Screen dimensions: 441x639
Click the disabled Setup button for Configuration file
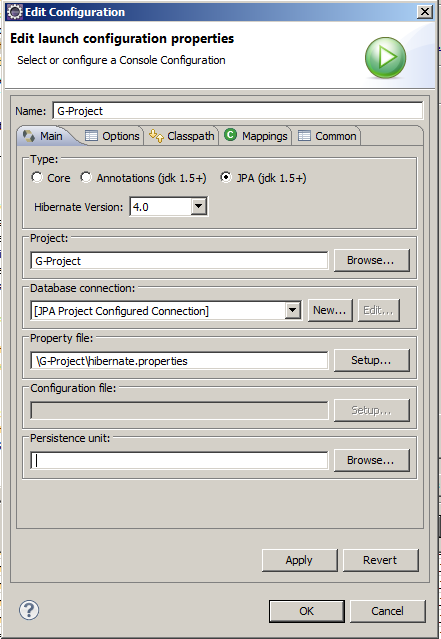[x=371, y=410]
